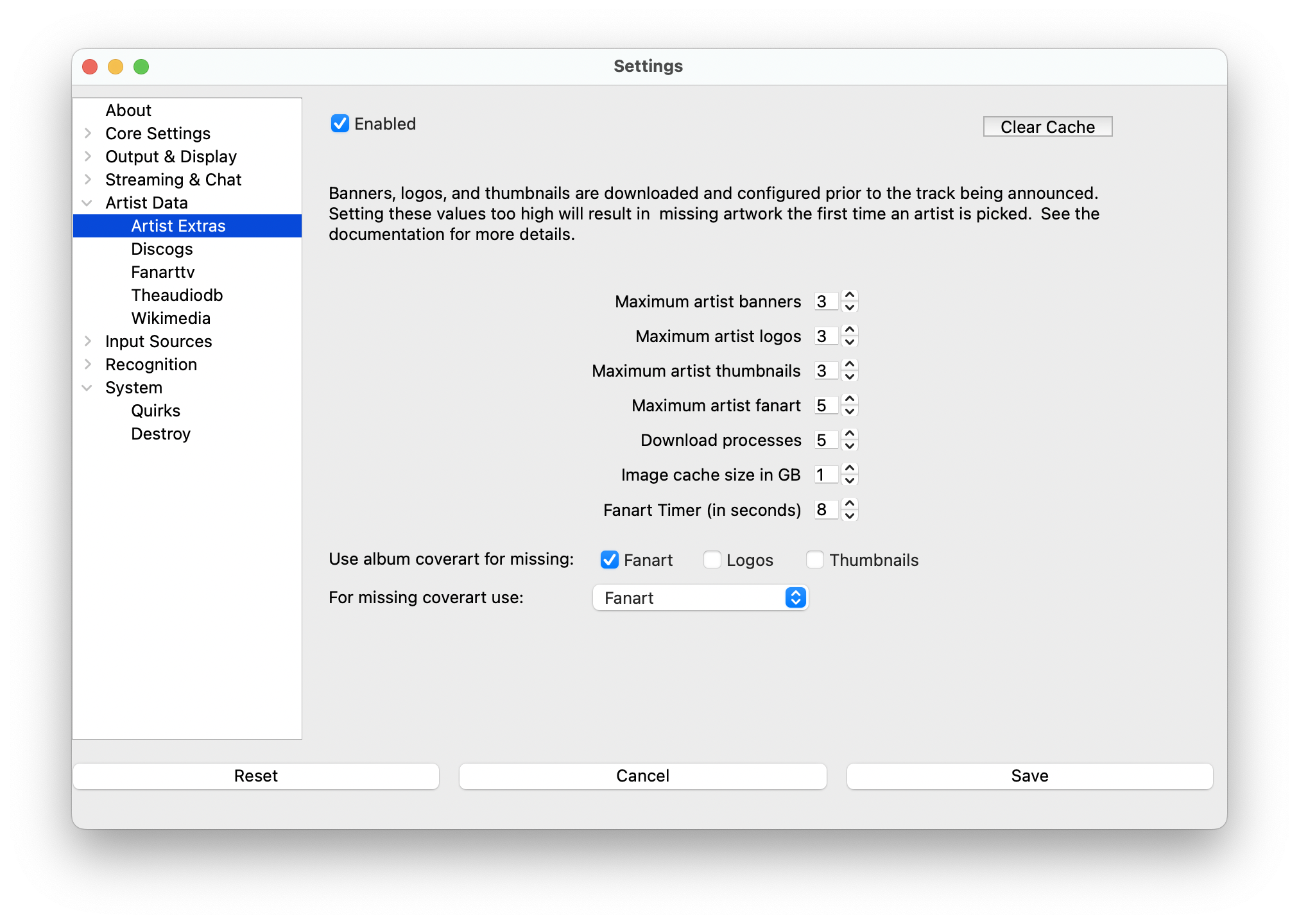Increase Maximum artist fanart stepper value

coord(850,400)
